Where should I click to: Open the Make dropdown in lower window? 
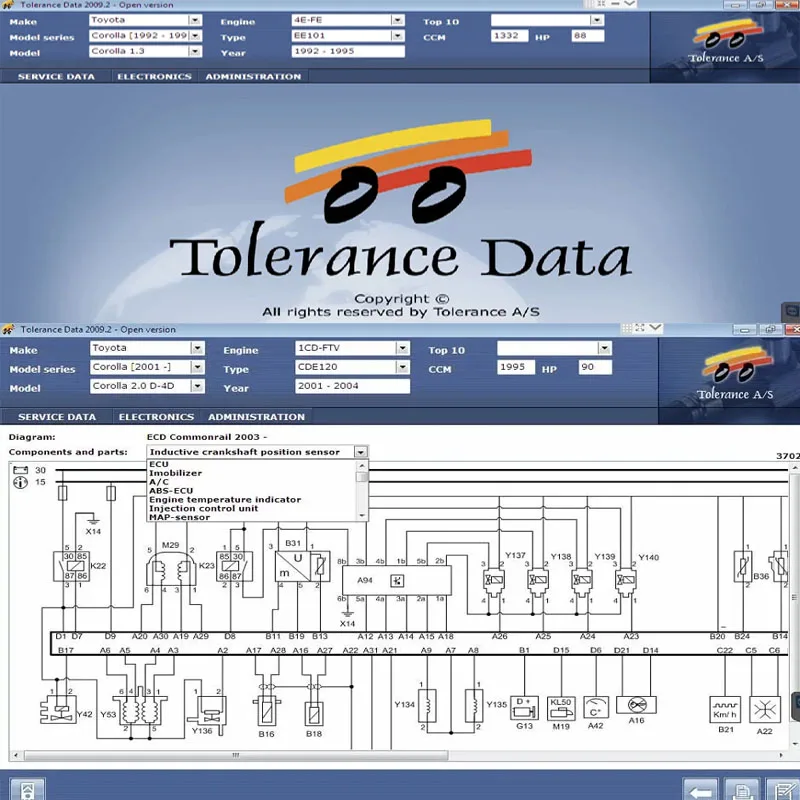197,348
